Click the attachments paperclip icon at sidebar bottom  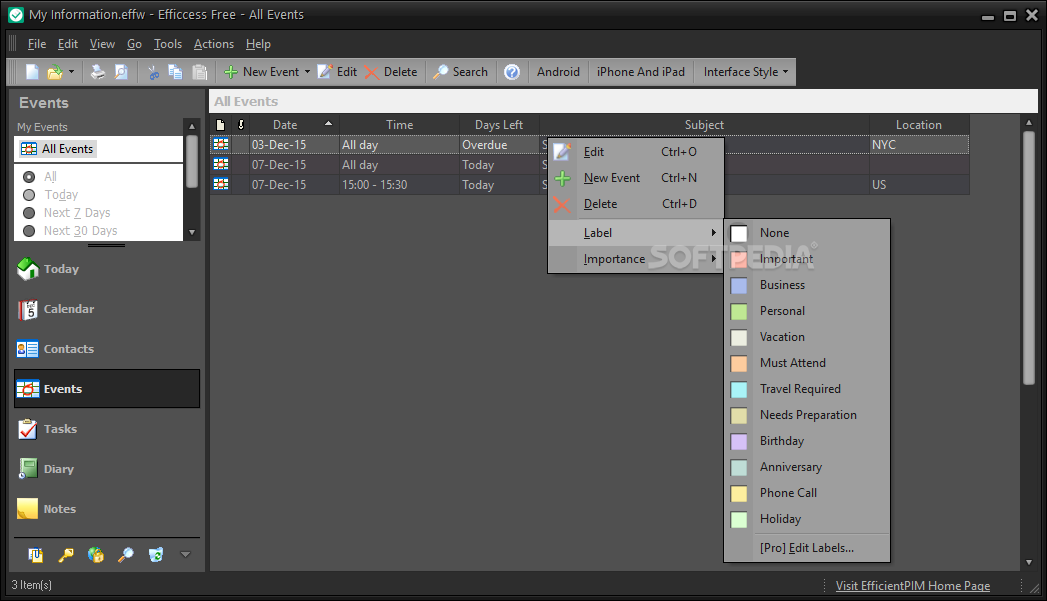point(36,555)
